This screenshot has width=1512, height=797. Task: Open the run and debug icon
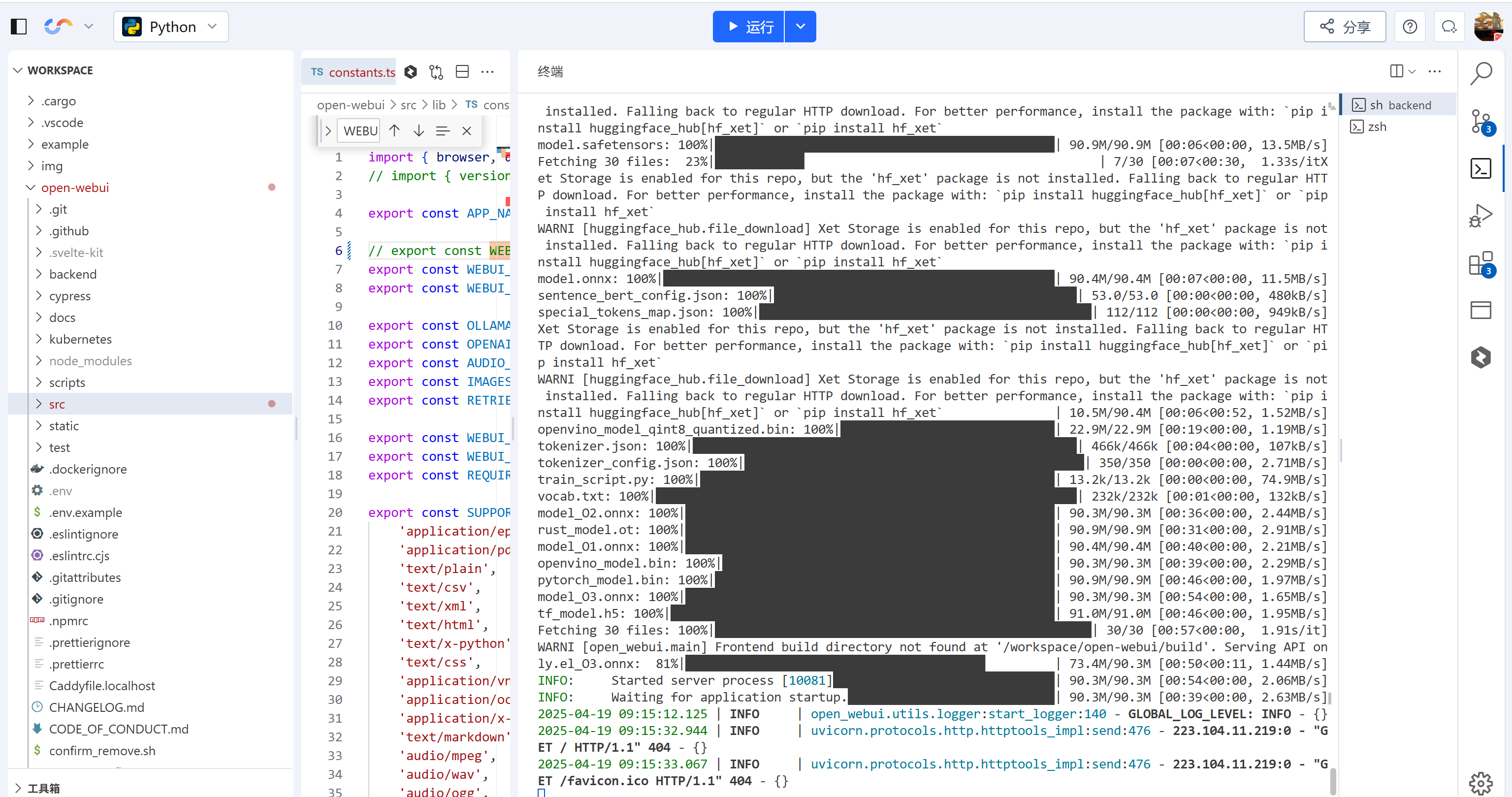pos(1480,216)
